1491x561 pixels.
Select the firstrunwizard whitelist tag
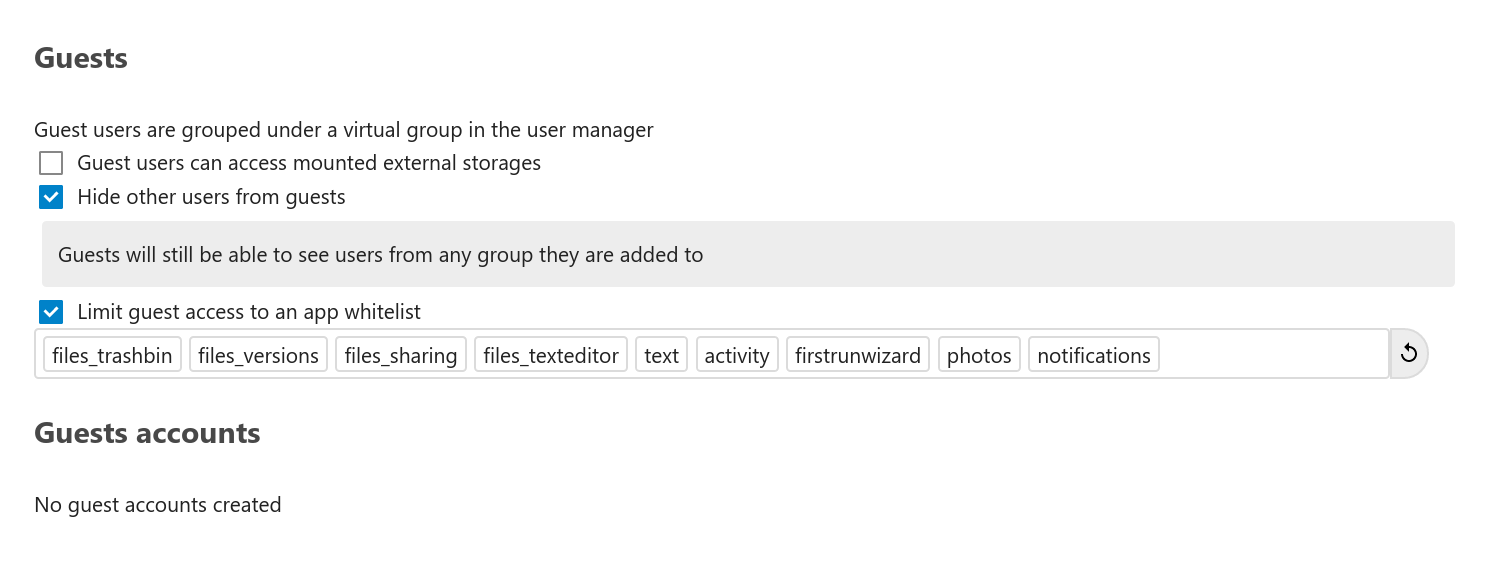[858, 355]
